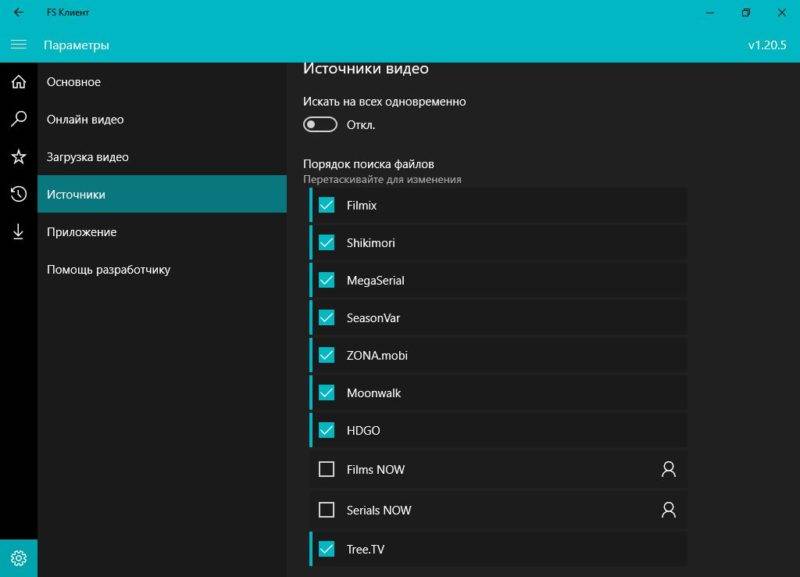The image size is (800, 577).
Task: Uncheck the Shikimori source checkbox
Action: click(x=327, y=242)
